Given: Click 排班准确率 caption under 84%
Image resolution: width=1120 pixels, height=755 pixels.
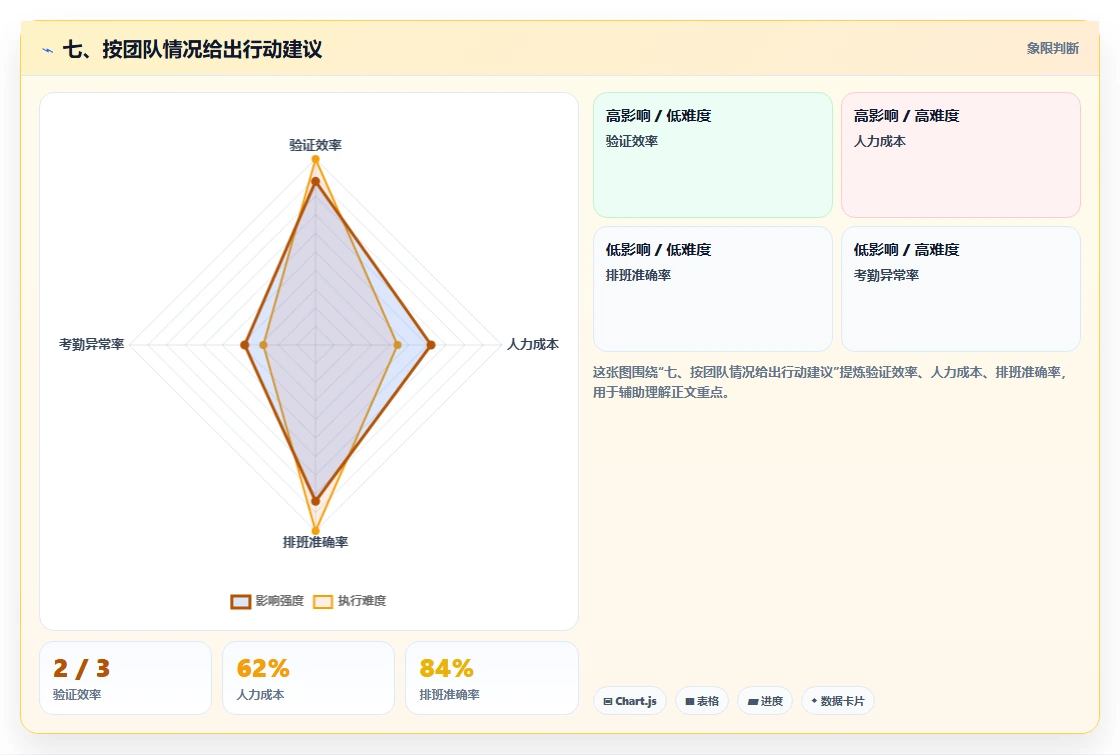Looking at the screenshot, I should 449,694.
